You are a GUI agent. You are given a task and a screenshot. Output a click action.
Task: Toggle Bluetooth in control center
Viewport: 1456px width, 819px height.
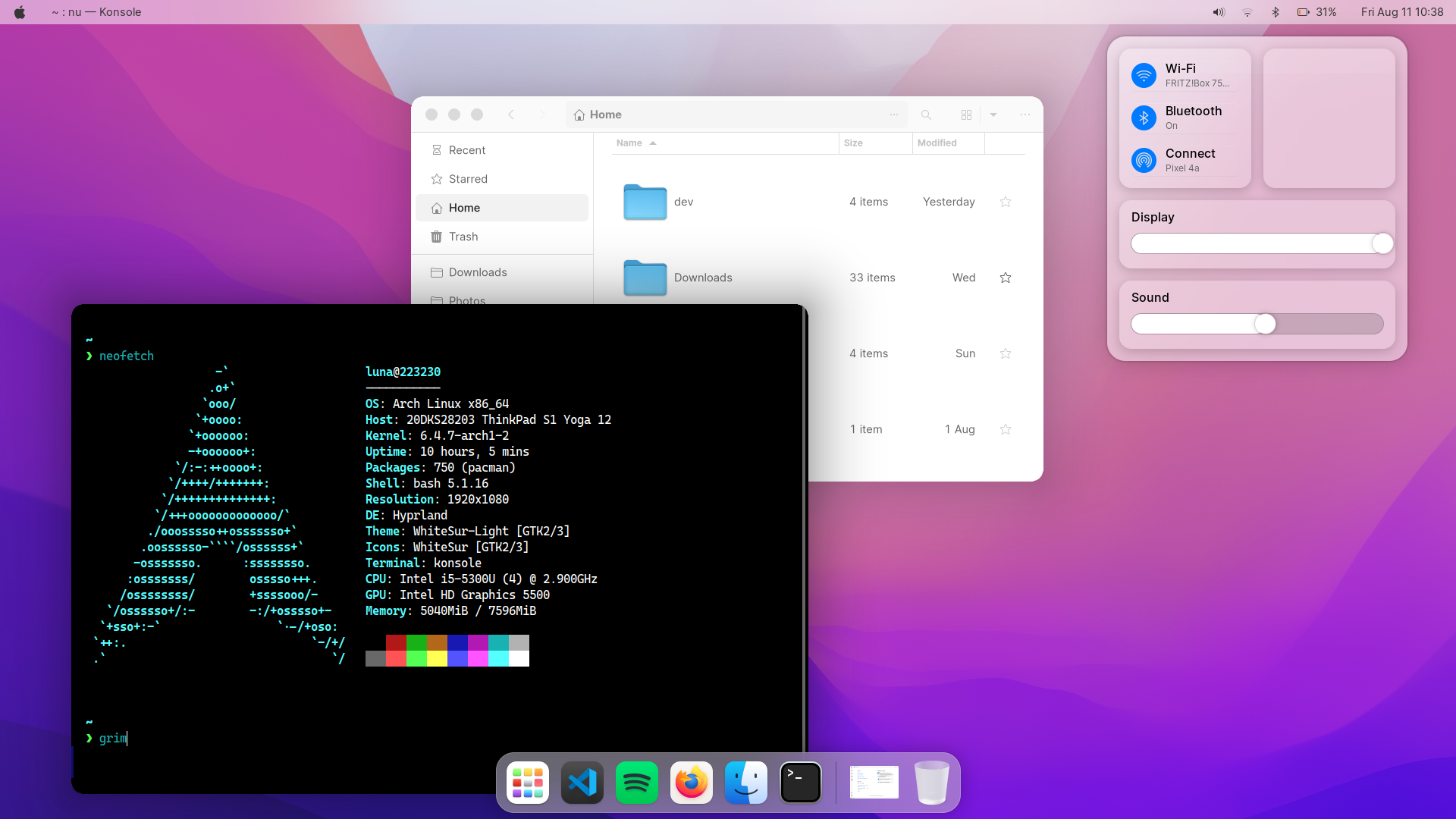[1144, 118]
